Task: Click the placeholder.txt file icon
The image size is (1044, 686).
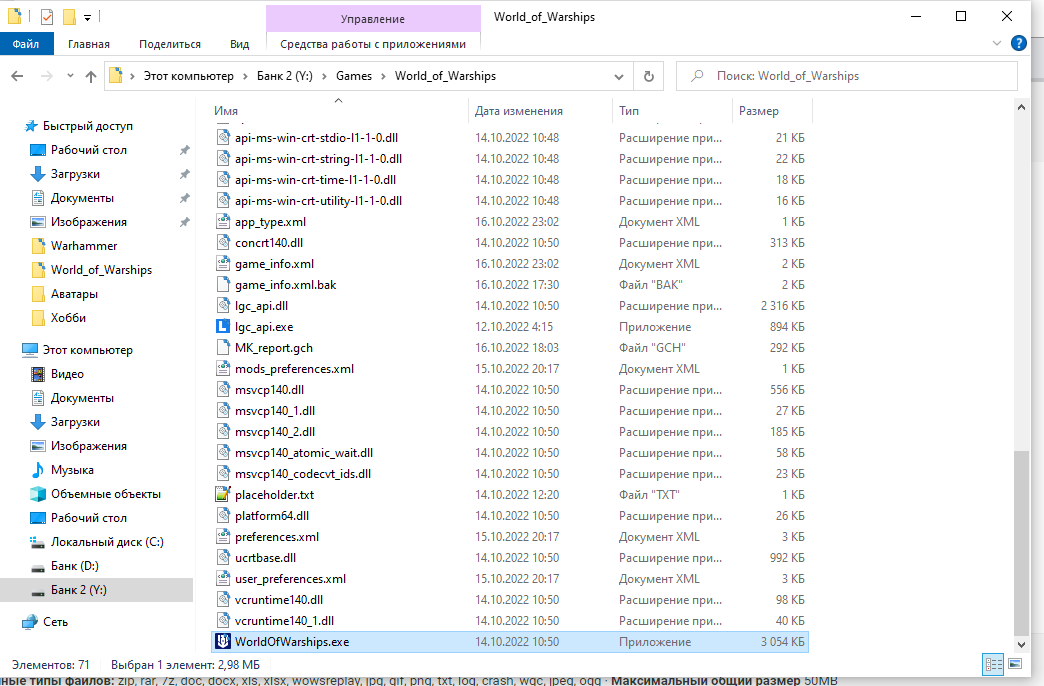Action: [x=222, y=495]
